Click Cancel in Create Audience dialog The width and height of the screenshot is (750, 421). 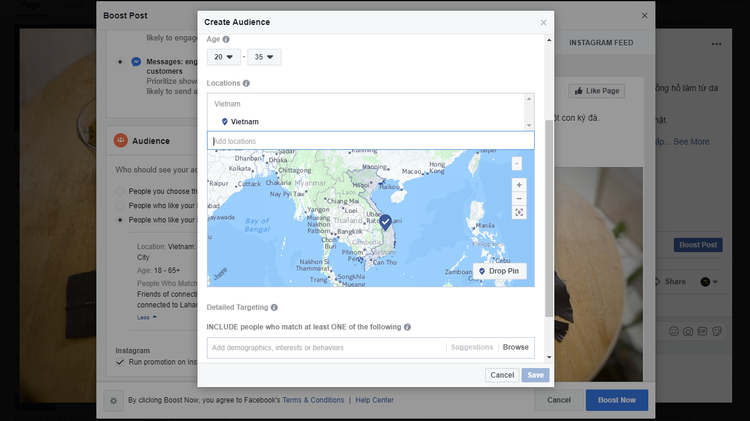[502, 375]
